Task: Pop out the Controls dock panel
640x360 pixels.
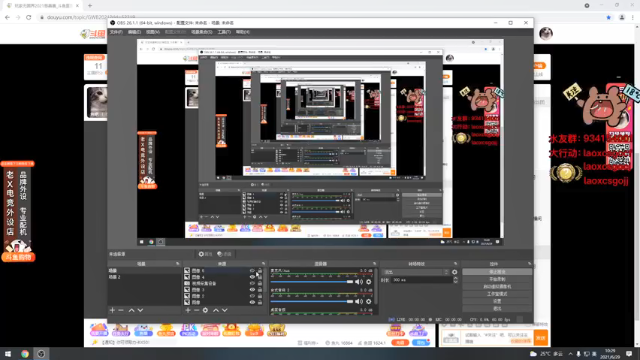Action: [x=529, y=264]
